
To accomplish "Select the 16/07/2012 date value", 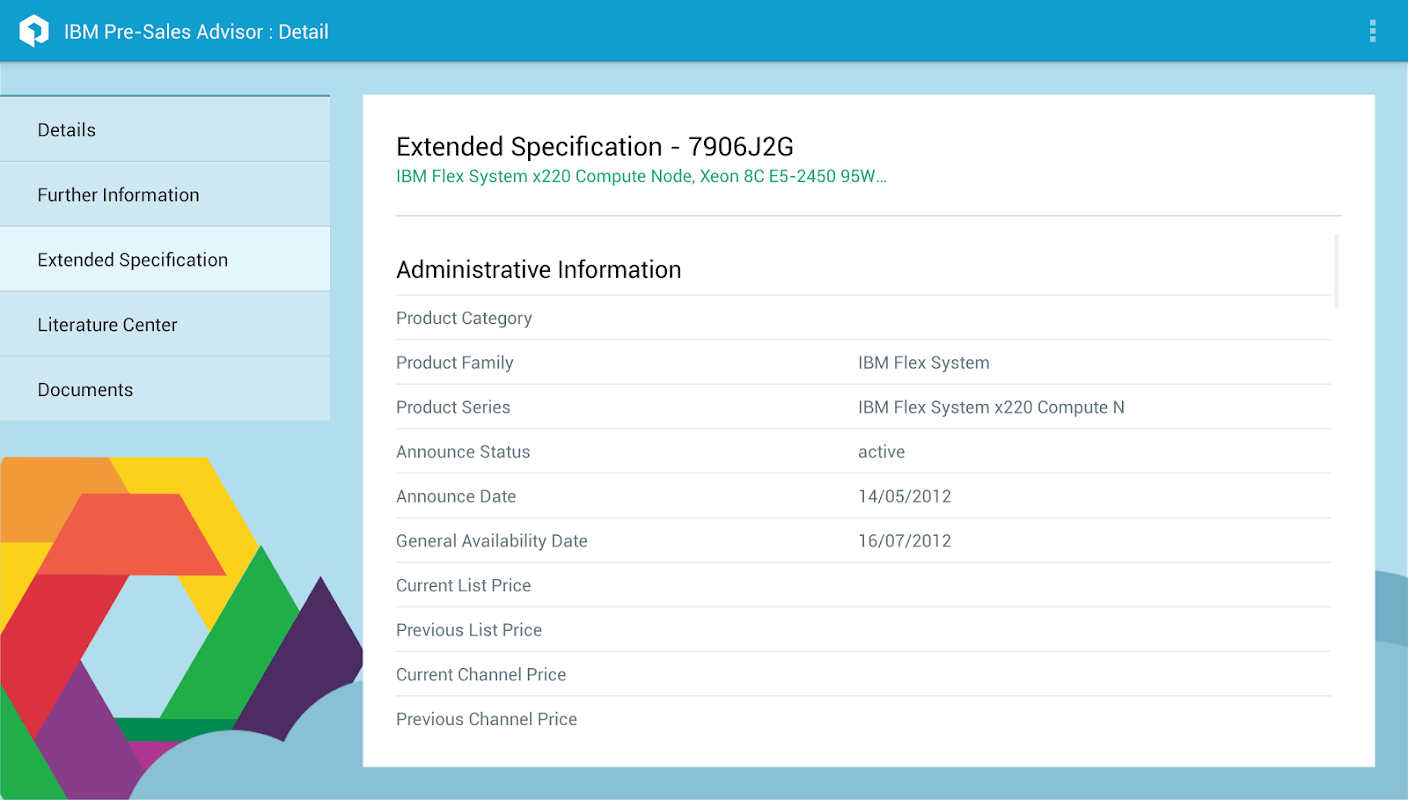I will pos(905,541).
